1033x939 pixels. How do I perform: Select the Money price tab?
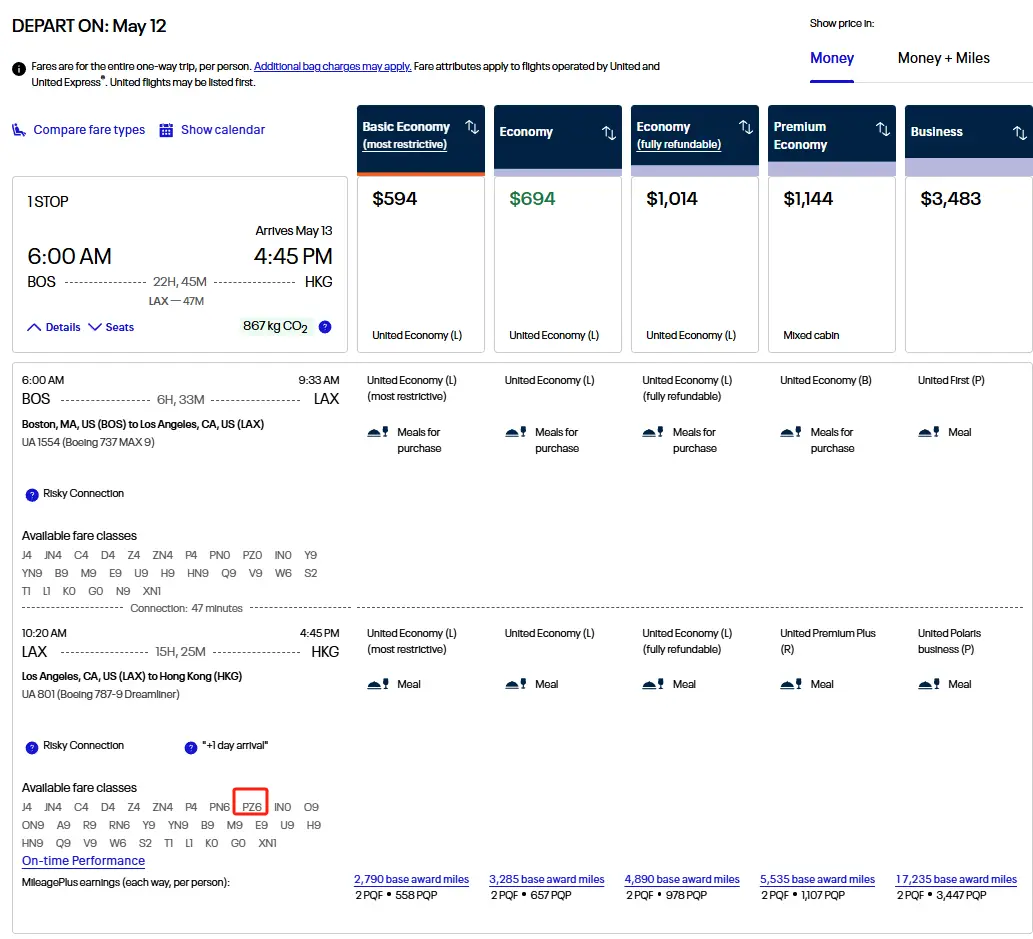[x=831, y=58]
